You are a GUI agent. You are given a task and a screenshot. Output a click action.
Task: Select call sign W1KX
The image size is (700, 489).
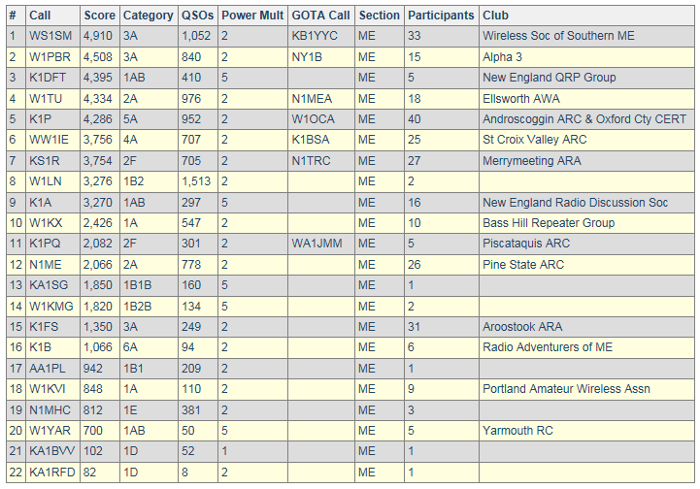[46, 223]
